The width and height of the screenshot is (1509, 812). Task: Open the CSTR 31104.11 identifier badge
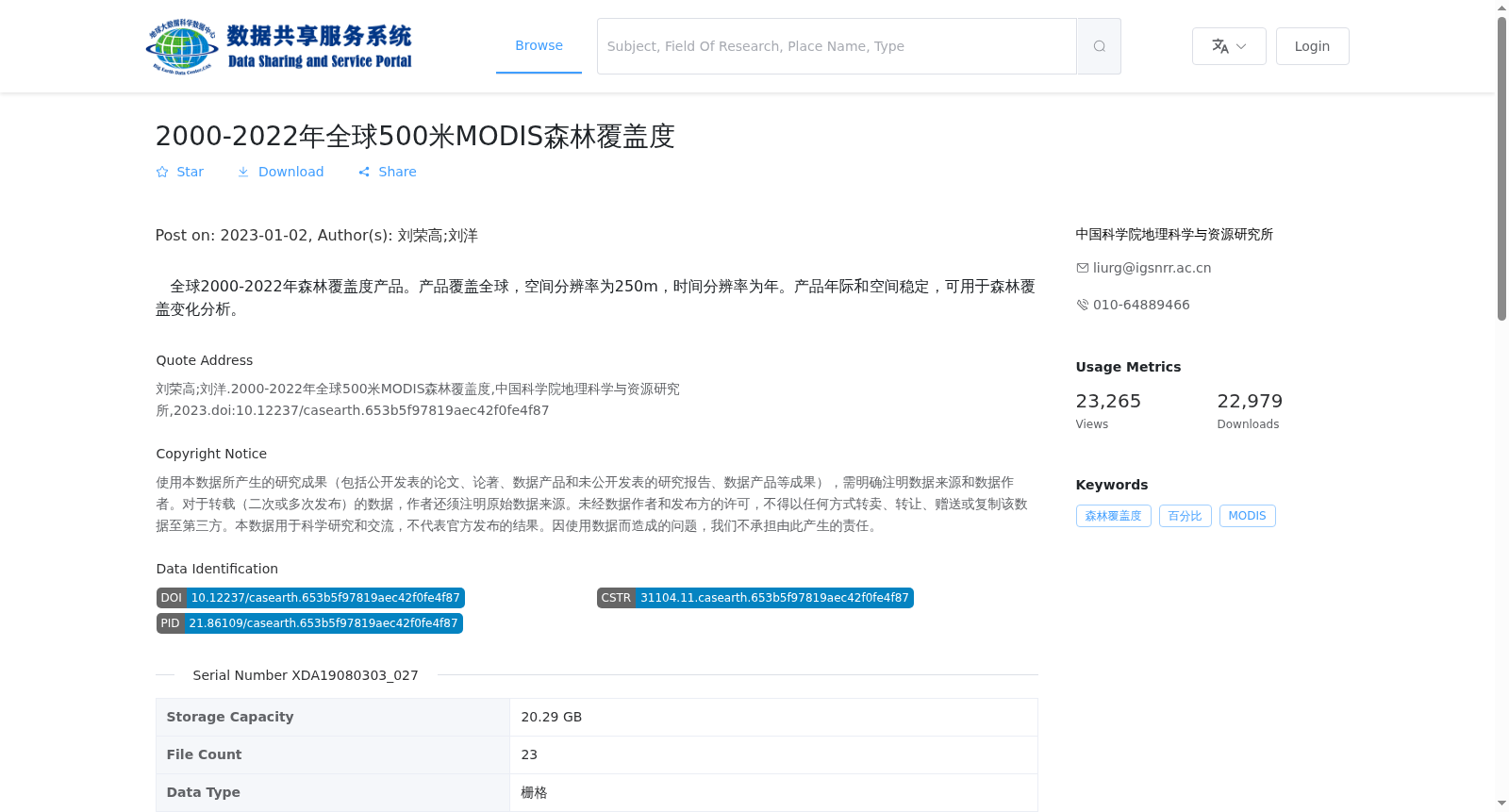pos(754,598)
